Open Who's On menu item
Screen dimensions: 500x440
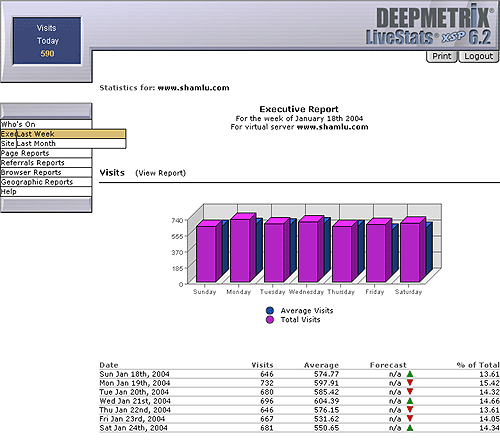(46, 124)
